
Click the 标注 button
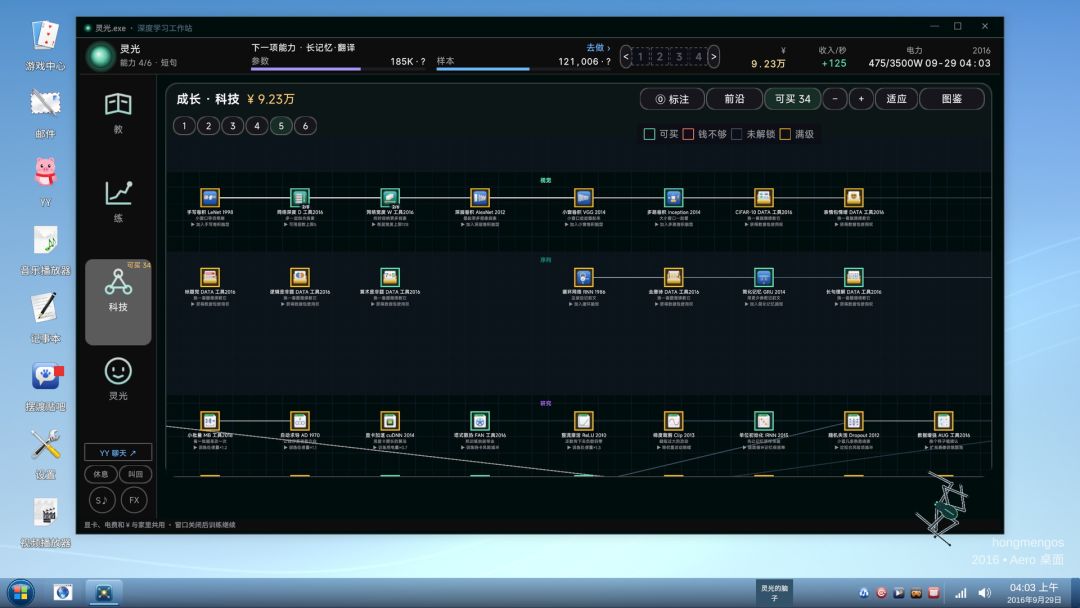click(672, 99)
